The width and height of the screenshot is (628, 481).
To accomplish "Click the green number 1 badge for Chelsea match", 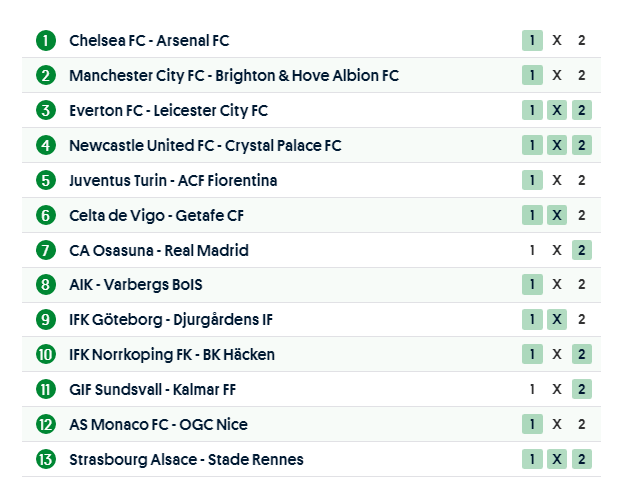I will 46,41.
